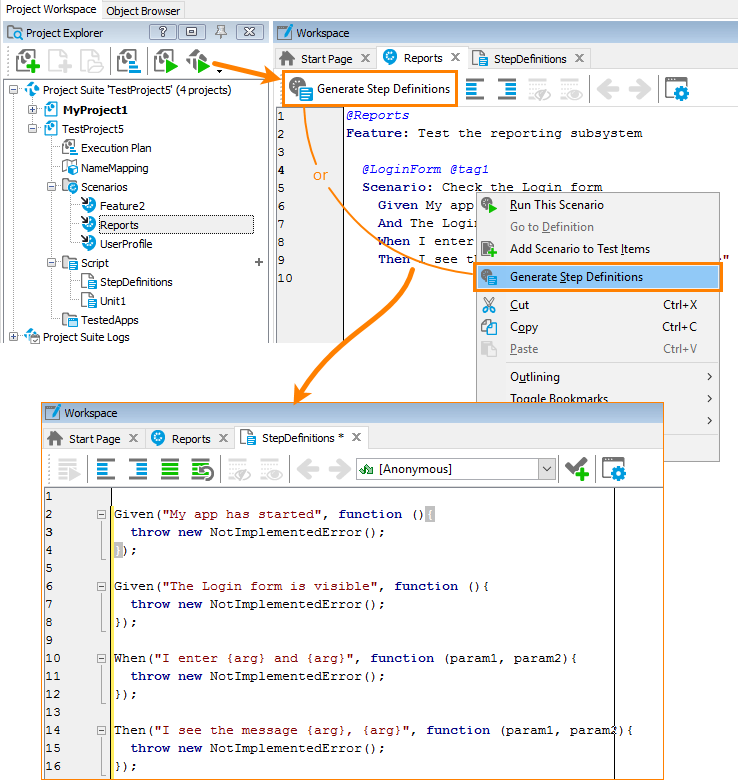Open the [Anonymous] function dropdown
Screen dimensions: 738x783
pyautogui.click(x=546, y=468)
